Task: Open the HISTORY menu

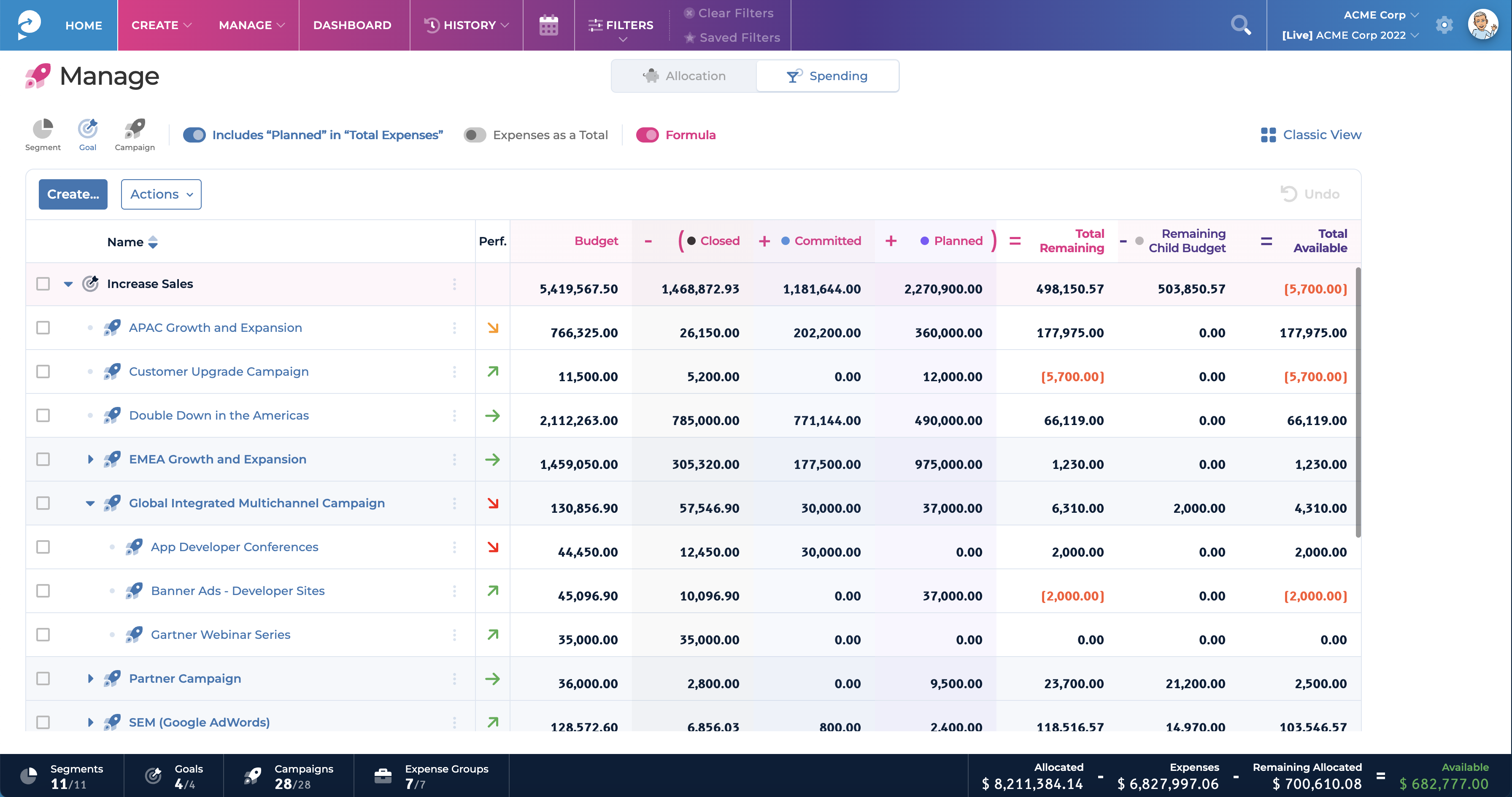Action: pos(467,25)
